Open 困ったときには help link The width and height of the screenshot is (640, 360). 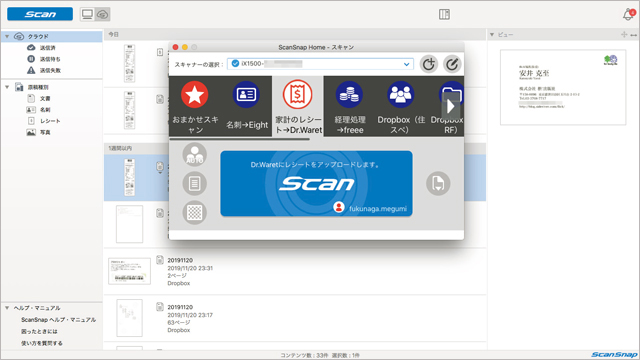pyautogui.click(x=39, y=331)
